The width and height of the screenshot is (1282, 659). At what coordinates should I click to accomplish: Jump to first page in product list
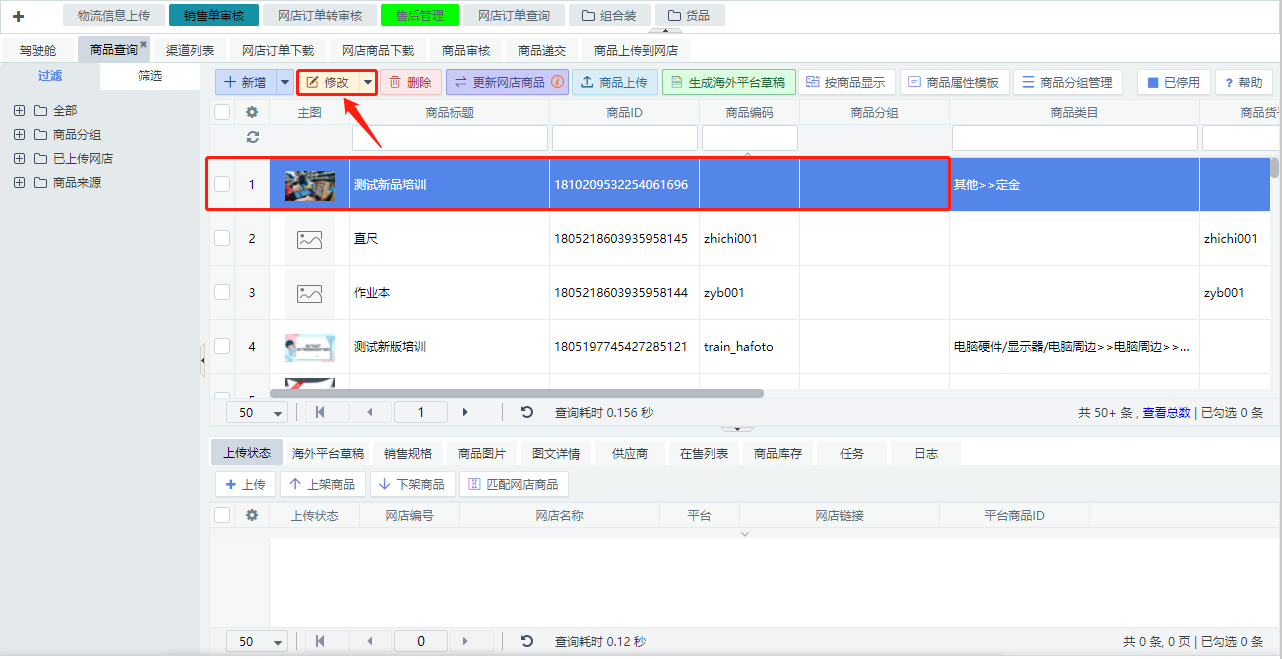point(320,412)
